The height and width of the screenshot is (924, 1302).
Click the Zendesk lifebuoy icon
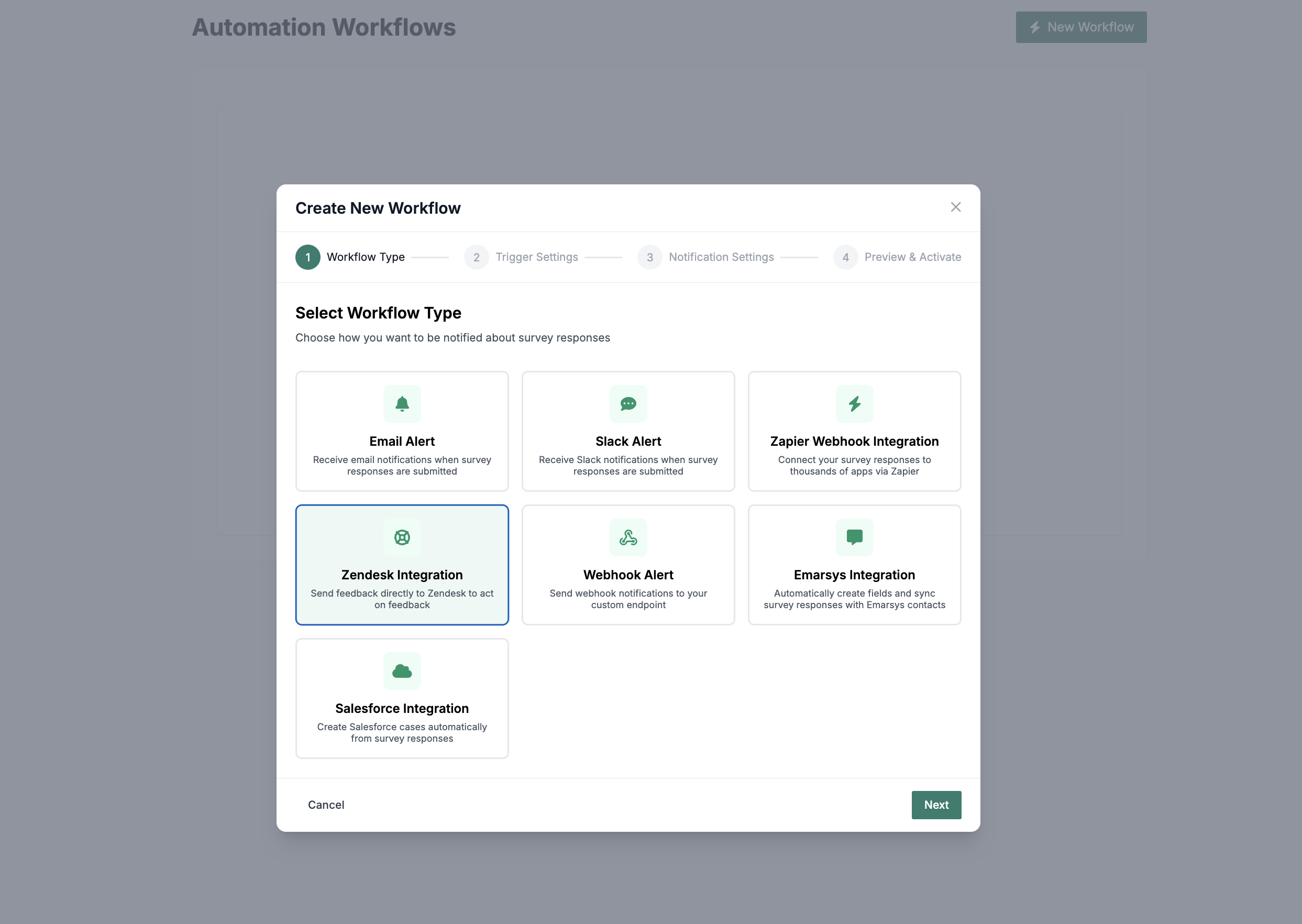(x=402, y=537)
